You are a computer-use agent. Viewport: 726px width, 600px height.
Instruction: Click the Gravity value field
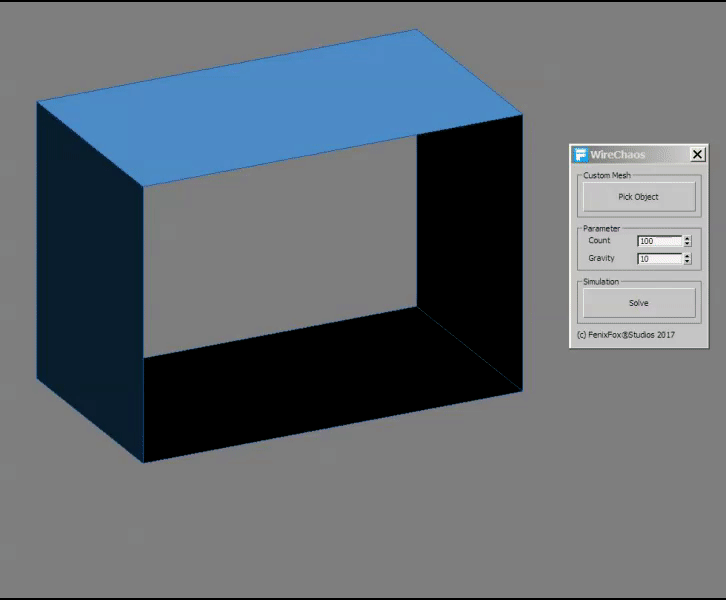[x=660, y=259]
